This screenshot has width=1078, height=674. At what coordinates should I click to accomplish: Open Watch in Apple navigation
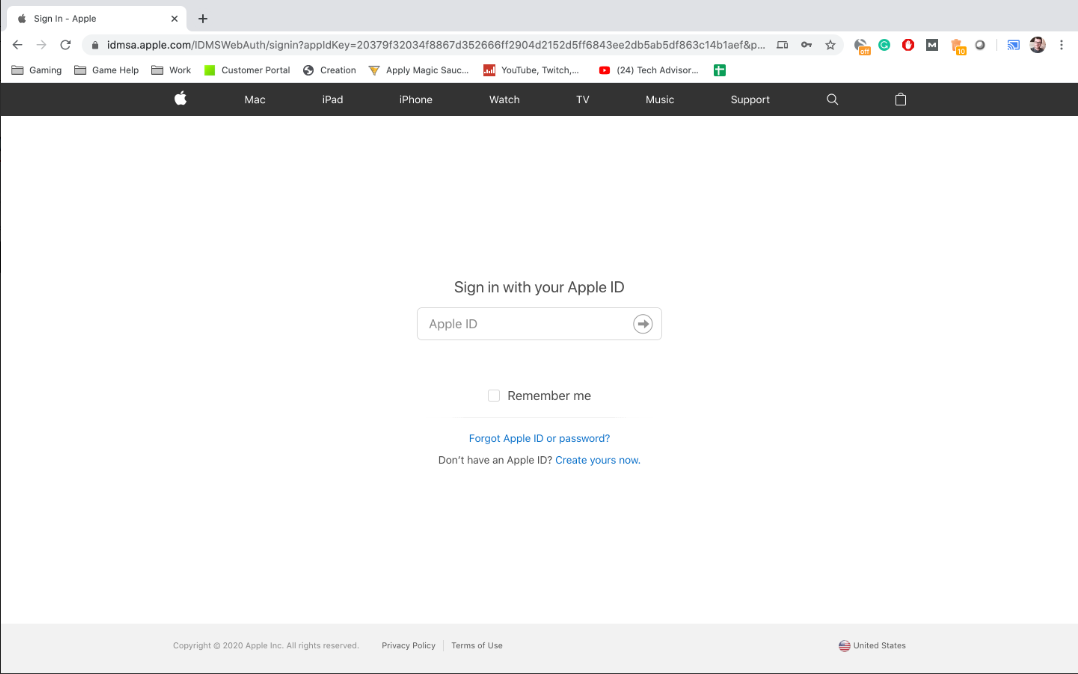tap(504, 100)
